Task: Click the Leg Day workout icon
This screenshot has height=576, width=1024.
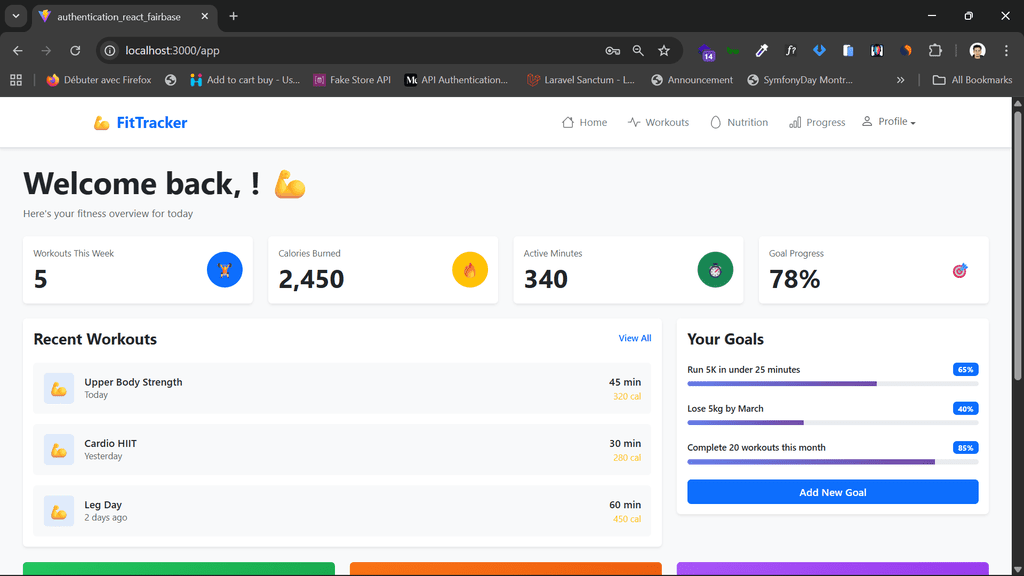Action: [59, 511]
